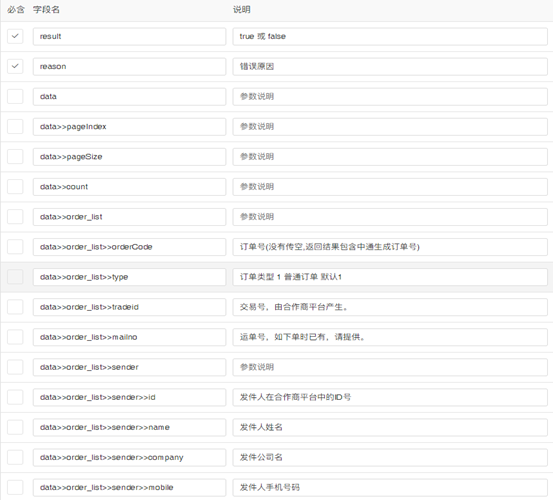The width and height of the screenshot is (553, 500).
Task: Tick required checkbox in data>>count row
Action: (15, 187)
